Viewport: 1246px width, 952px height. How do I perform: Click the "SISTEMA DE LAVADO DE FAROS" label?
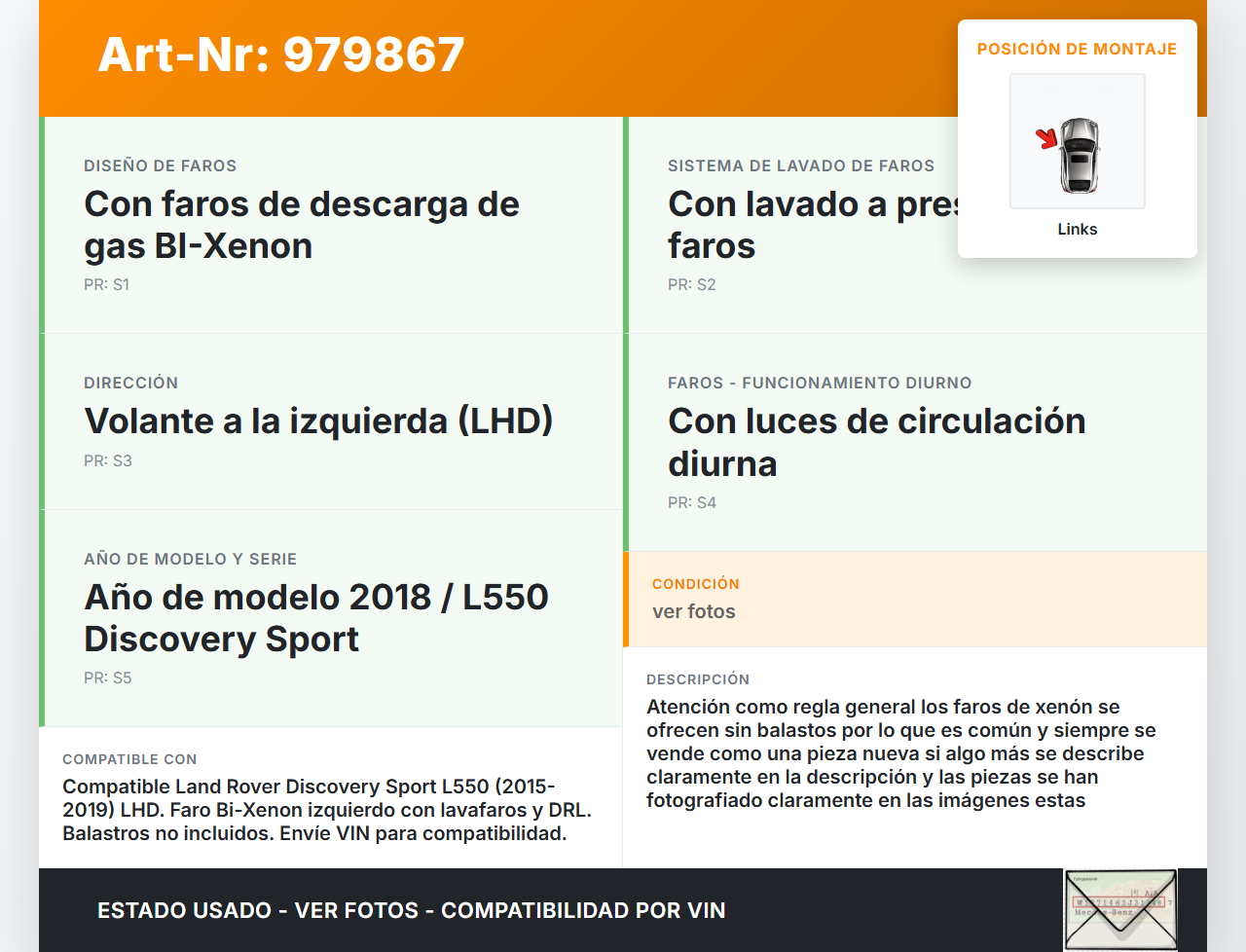(x=801, y=165)
